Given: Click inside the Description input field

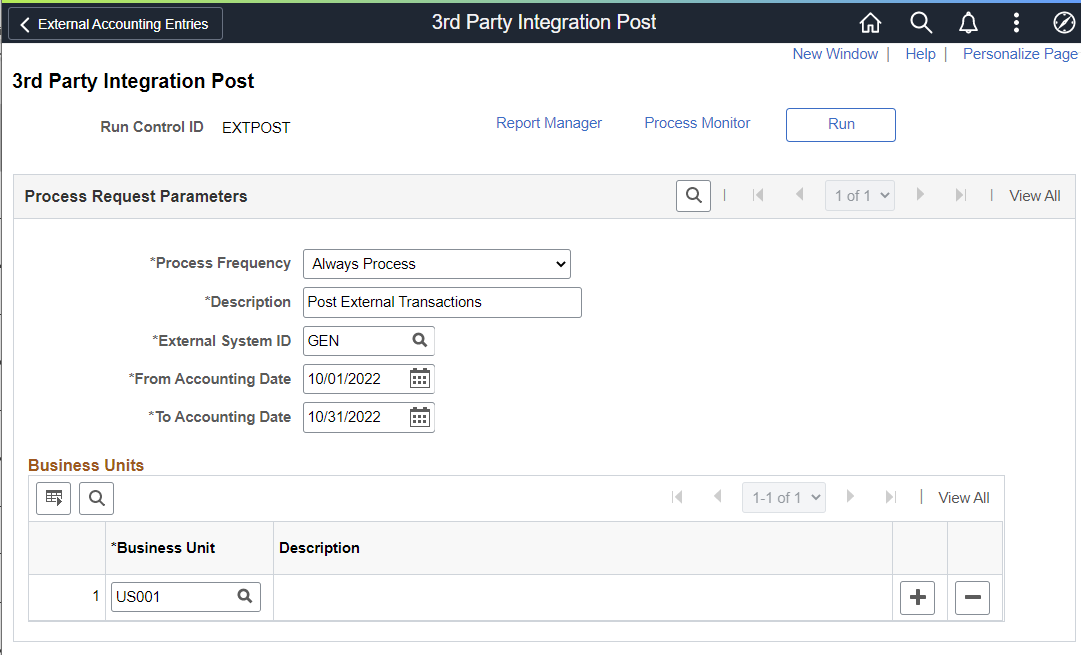Looking at the screenshot, I should coord(441,302).
